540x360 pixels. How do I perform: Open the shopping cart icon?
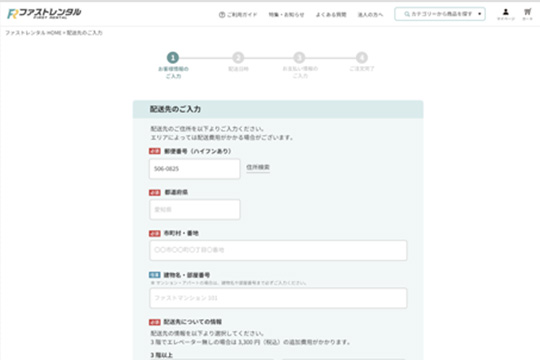pos(527,14)
